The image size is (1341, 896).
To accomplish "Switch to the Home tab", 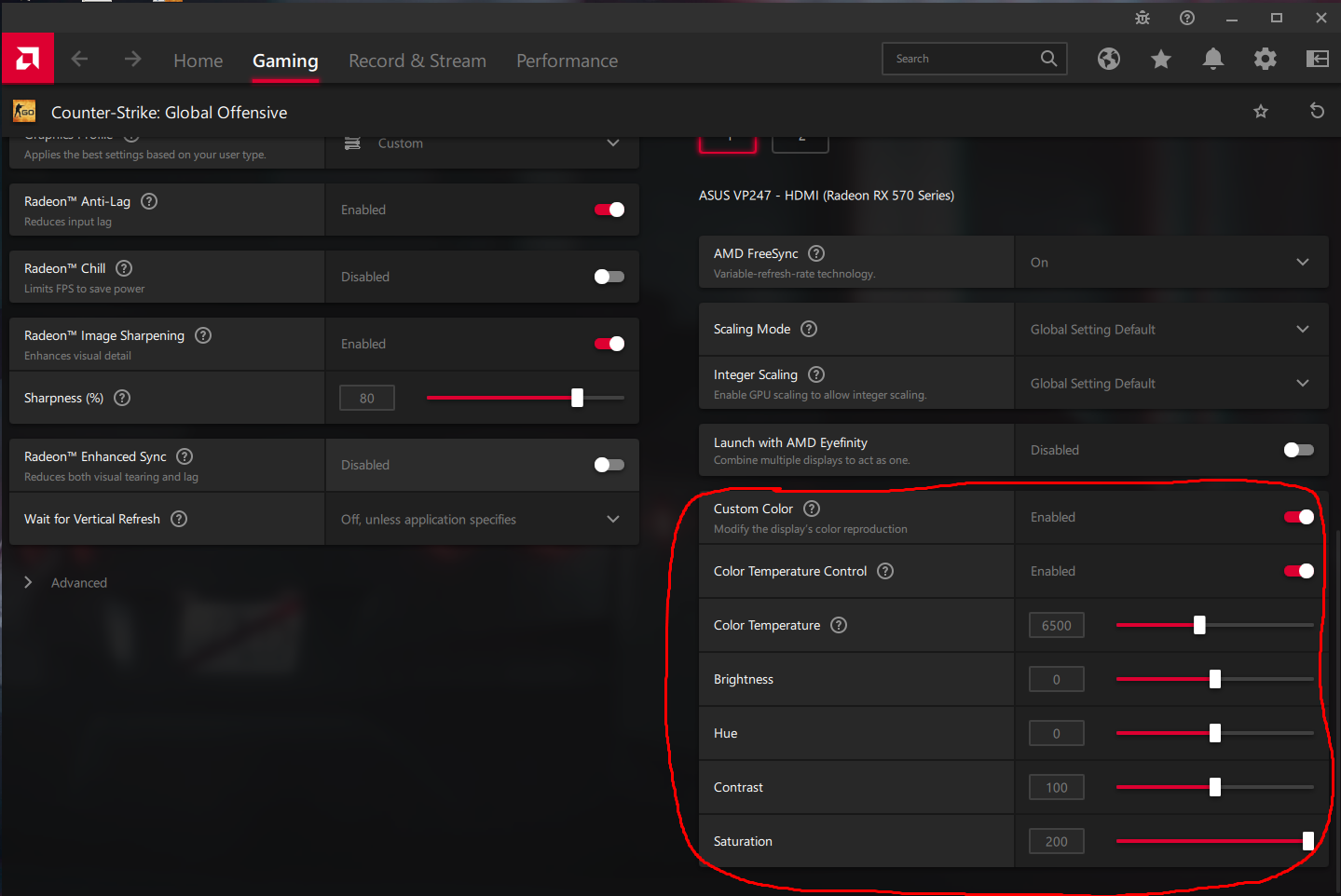I will (198, 61).
